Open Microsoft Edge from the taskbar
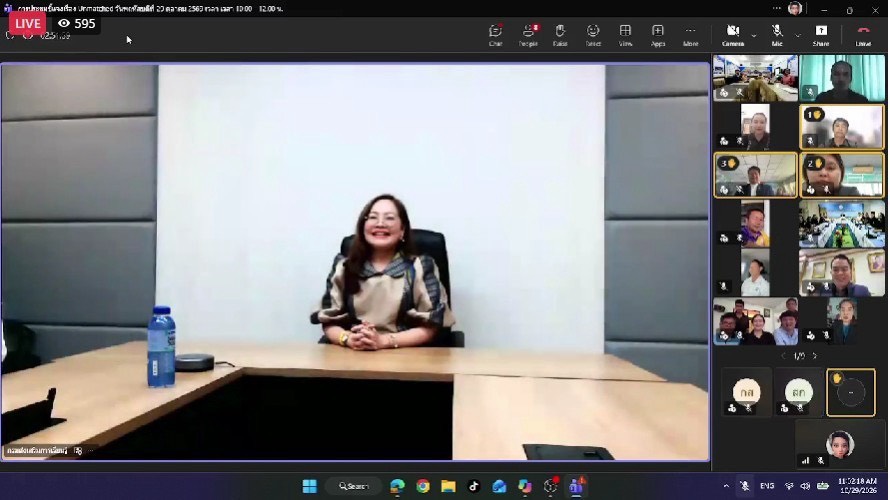Image resolution: width=890 pixels, height=500 pixels. (x=397, y=486)
